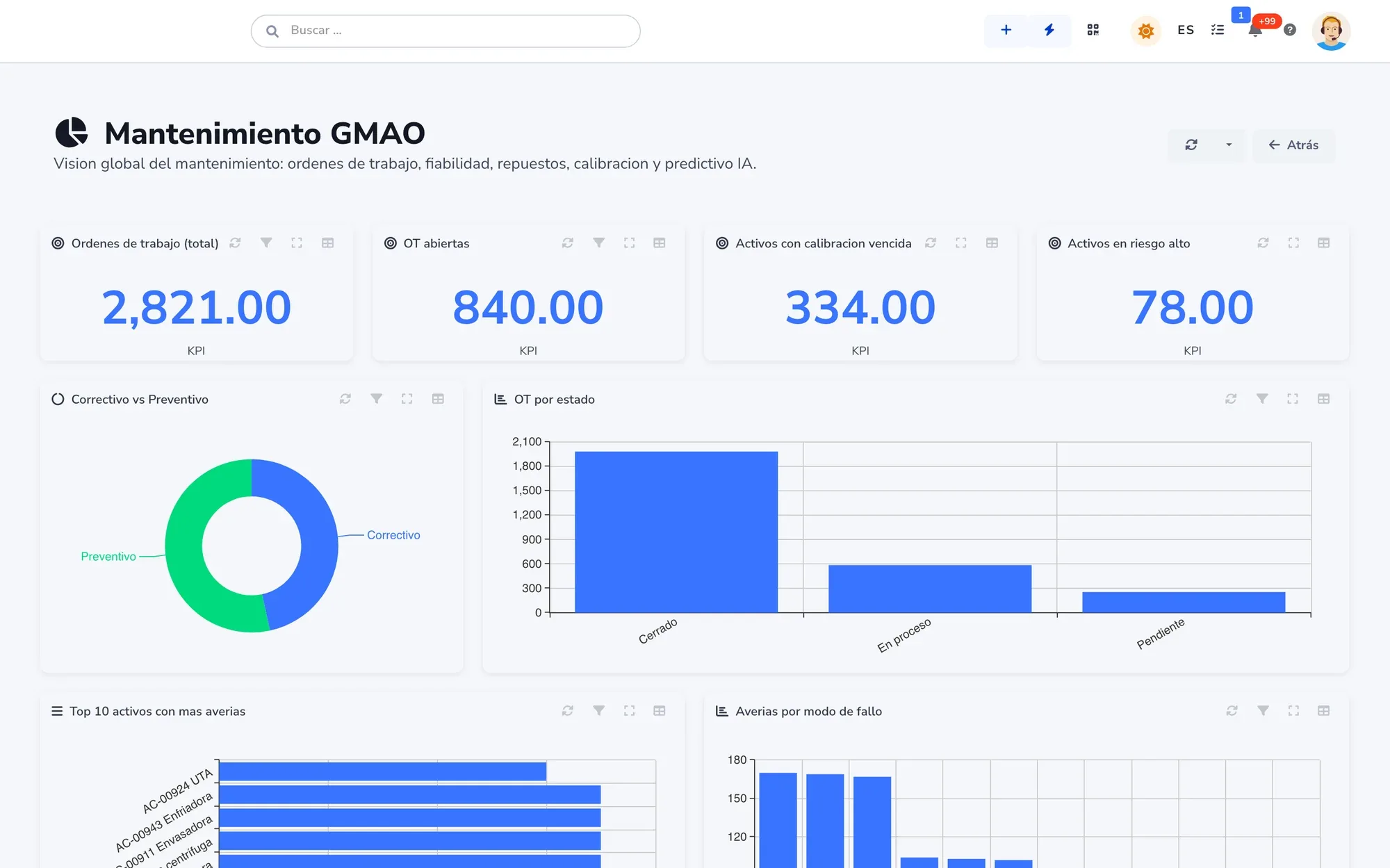Image resolution: width=1390 pixels, height=868 pixels.
Task: Select the En proceso bar
Action: tap(930, 589)
